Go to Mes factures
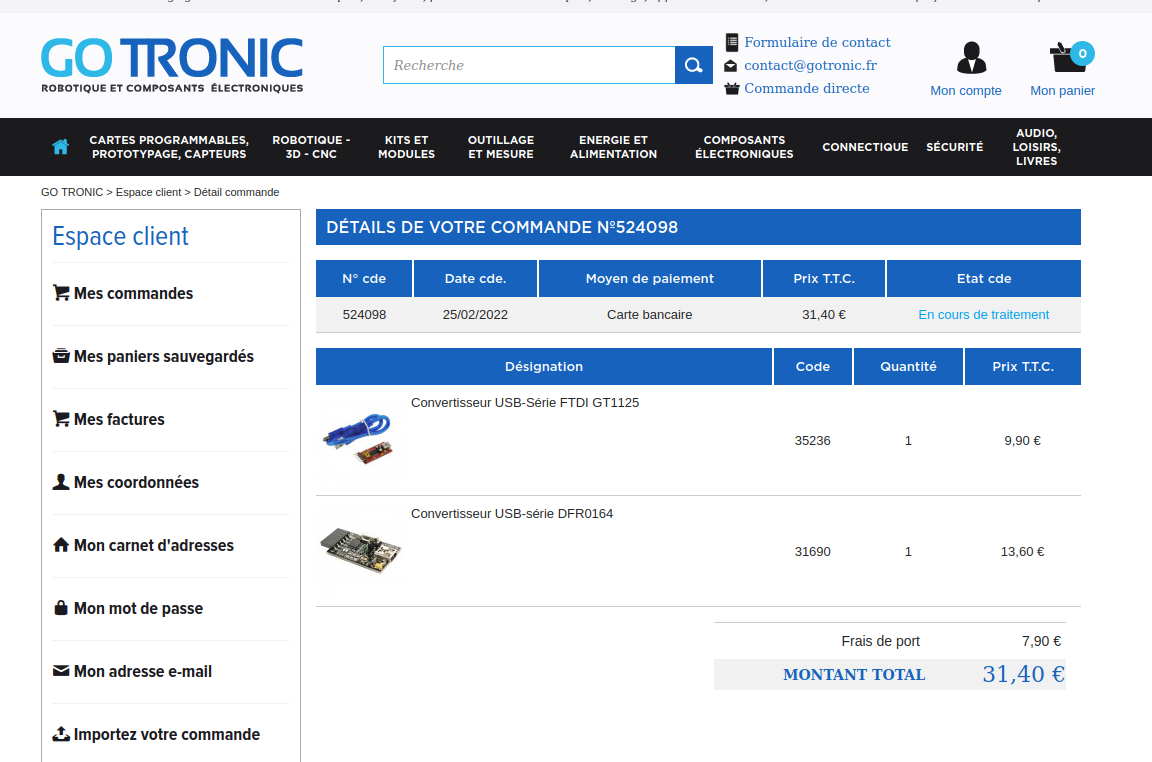Viewport: 1152px width, 762px height. (x=119, y=419)
